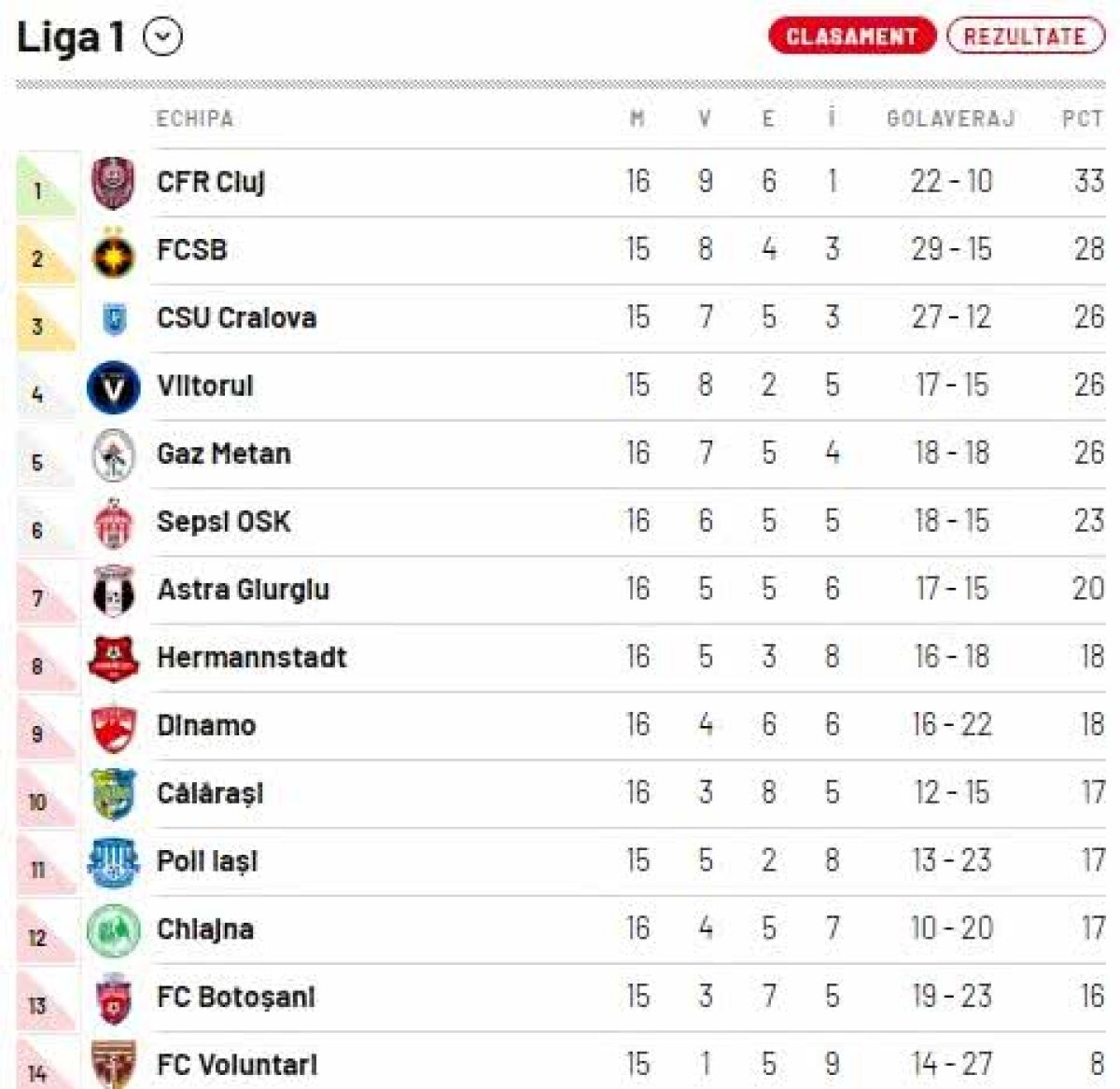Sort table by GOLAVERAJ column header
The width and height of the screenshot is (1120, 1089).
(x=951, y=118)
